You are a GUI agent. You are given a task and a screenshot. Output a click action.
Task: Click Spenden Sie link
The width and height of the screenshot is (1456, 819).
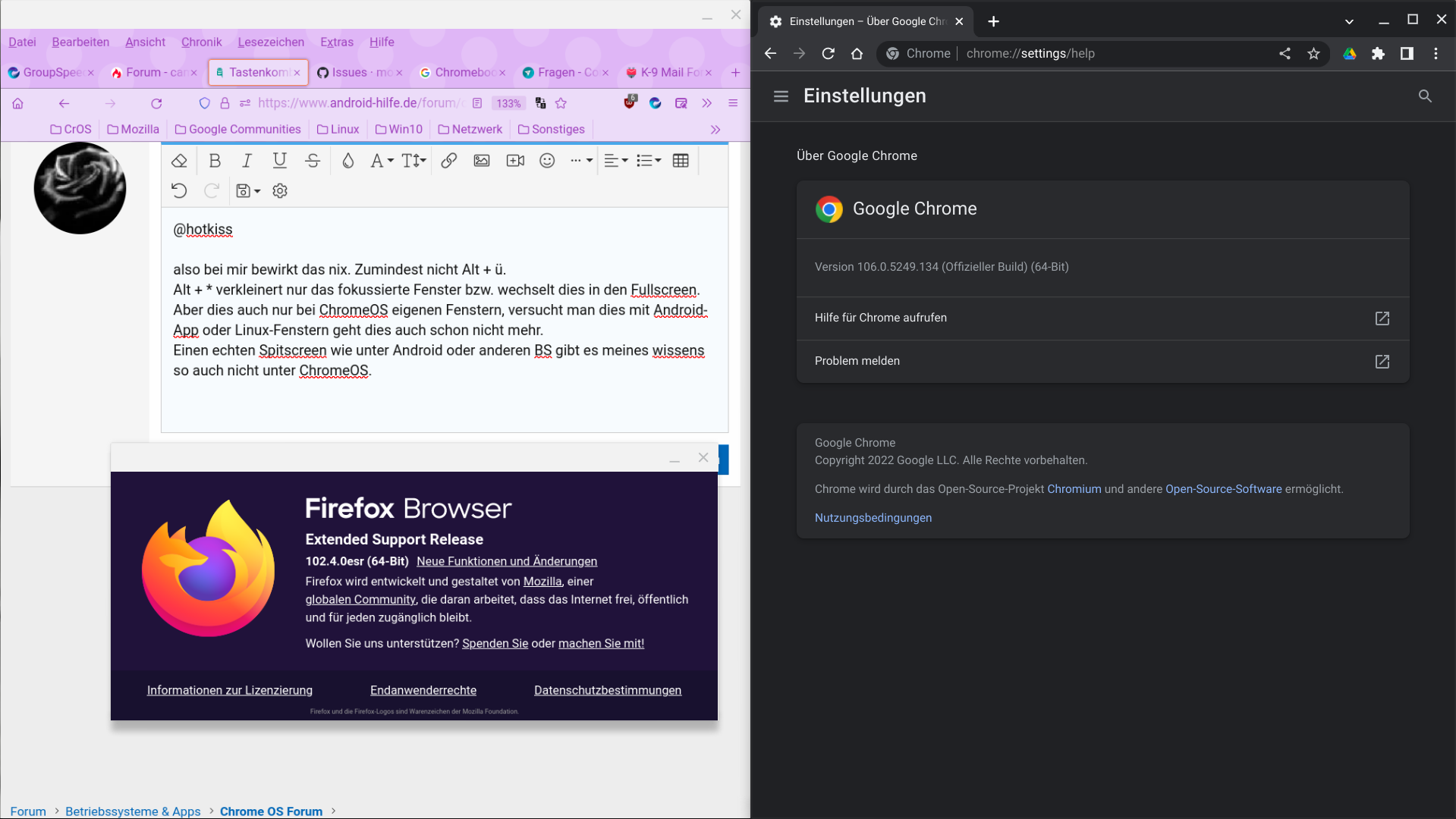pos(495,643)
